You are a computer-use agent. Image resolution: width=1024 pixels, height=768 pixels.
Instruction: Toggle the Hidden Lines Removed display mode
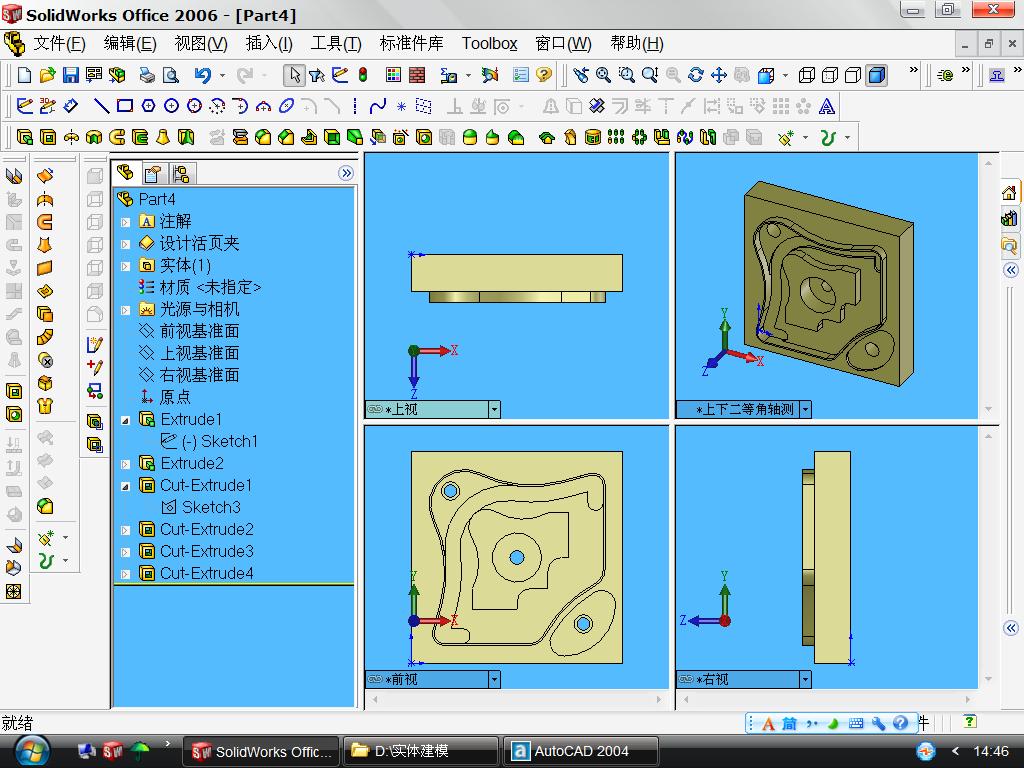click(853, 75)
